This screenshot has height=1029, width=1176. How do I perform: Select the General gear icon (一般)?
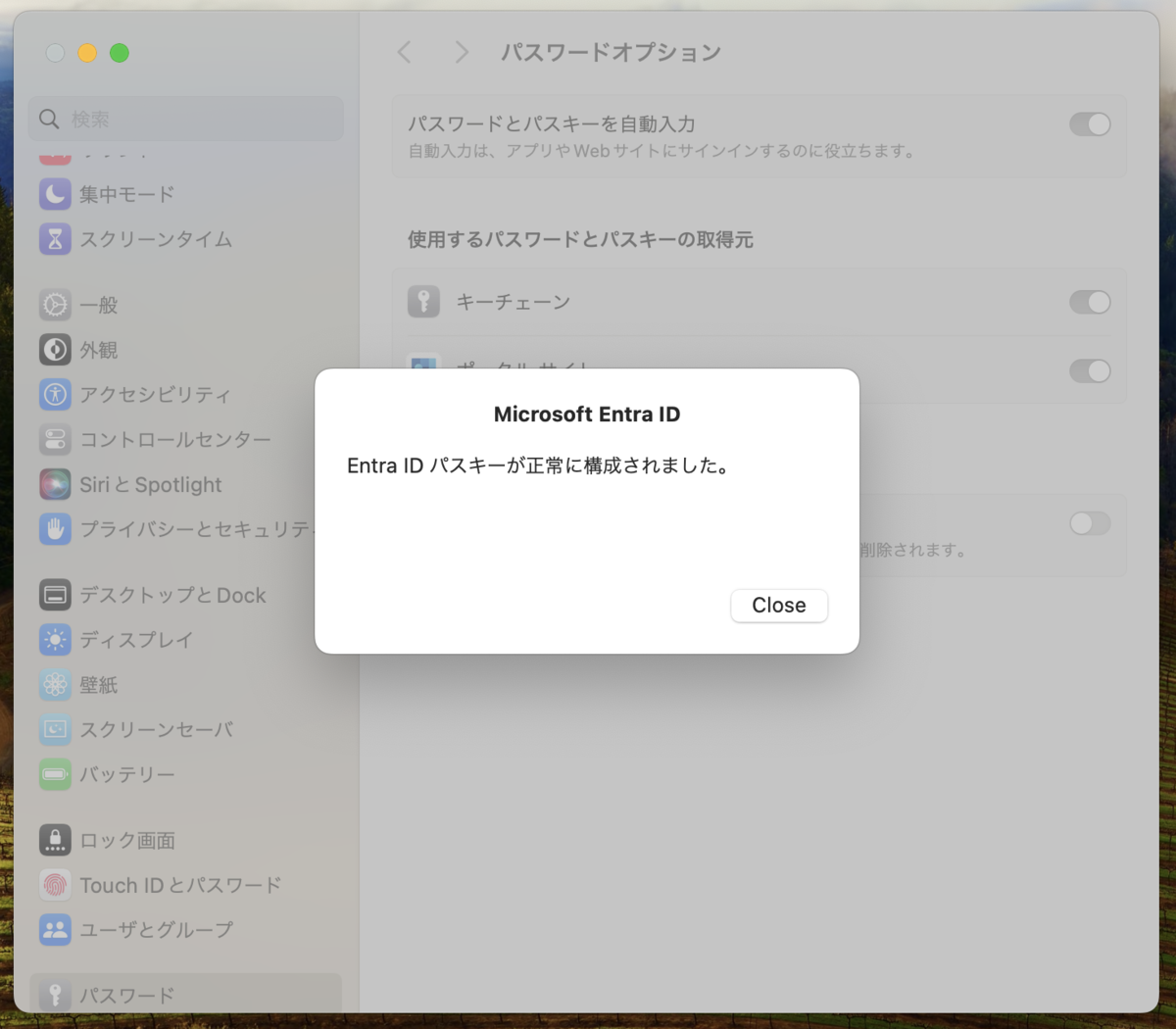[x=55, y=305]
